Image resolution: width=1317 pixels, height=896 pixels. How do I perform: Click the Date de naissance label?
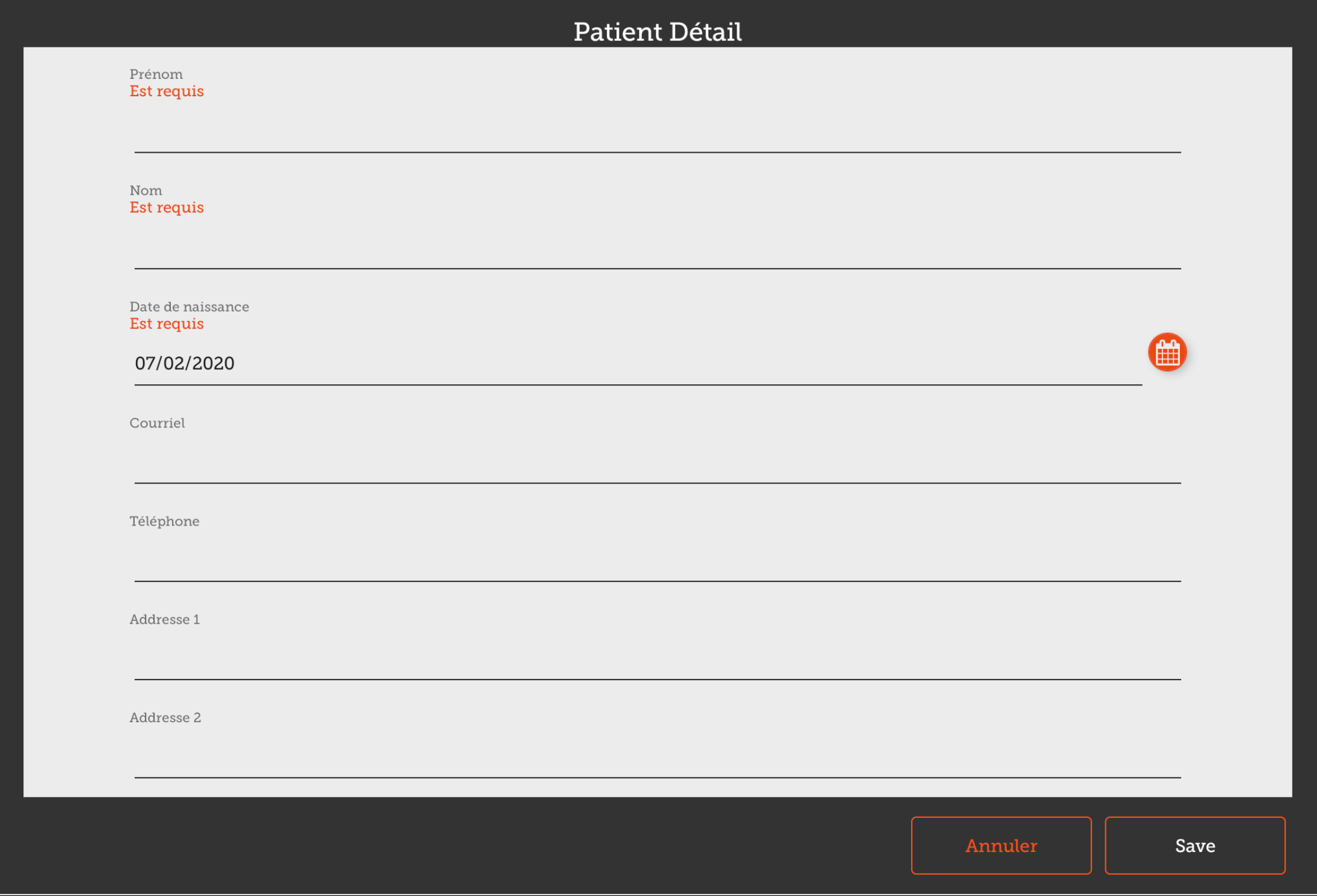[x=189, y=307]
